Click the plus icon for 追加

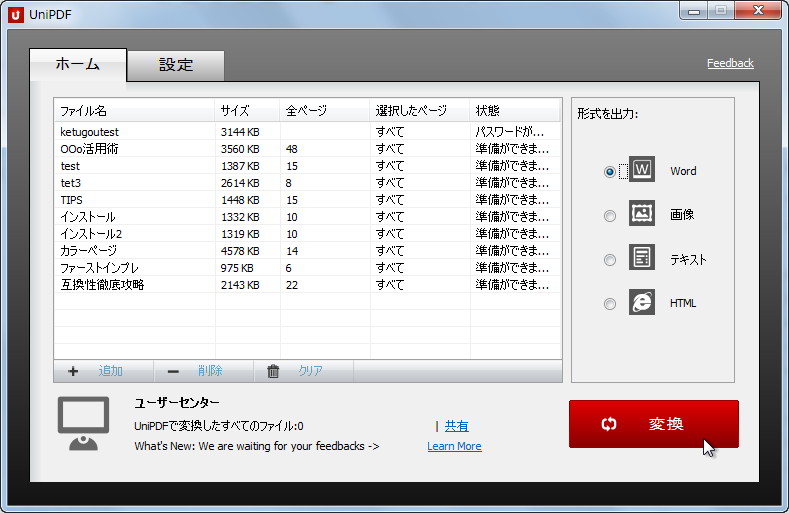(x=73, y=371)
